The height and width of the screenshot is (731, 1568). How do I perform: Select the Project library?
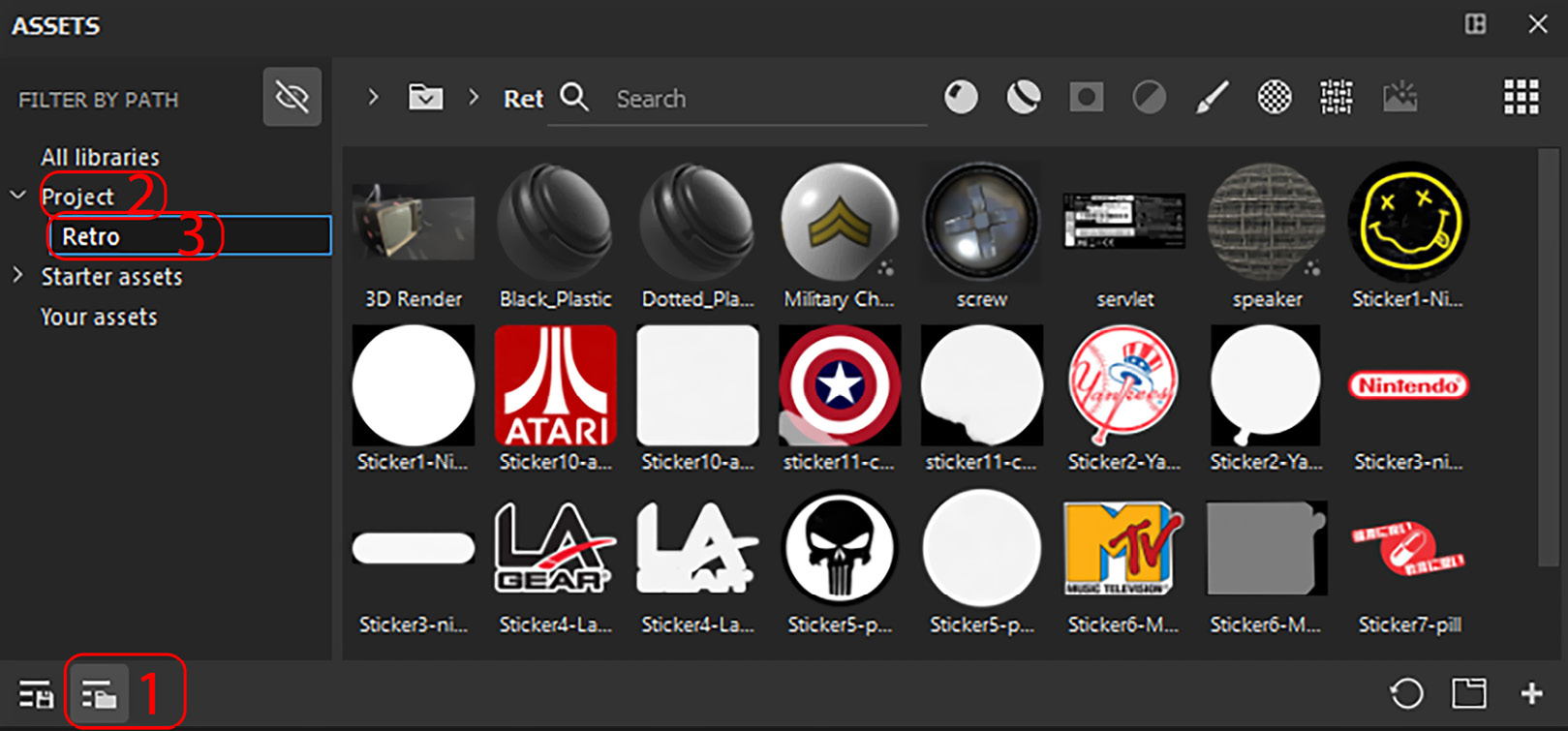(77, 197)
